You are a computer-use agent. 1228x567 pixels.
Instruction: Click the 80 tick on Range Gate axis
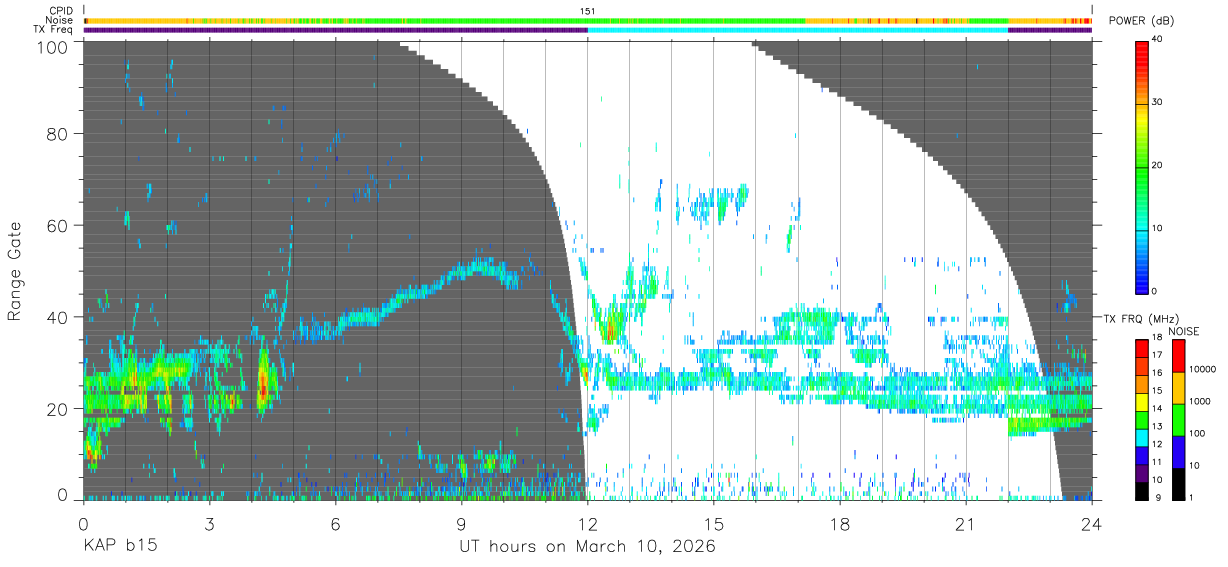click(x=58, y=134)
